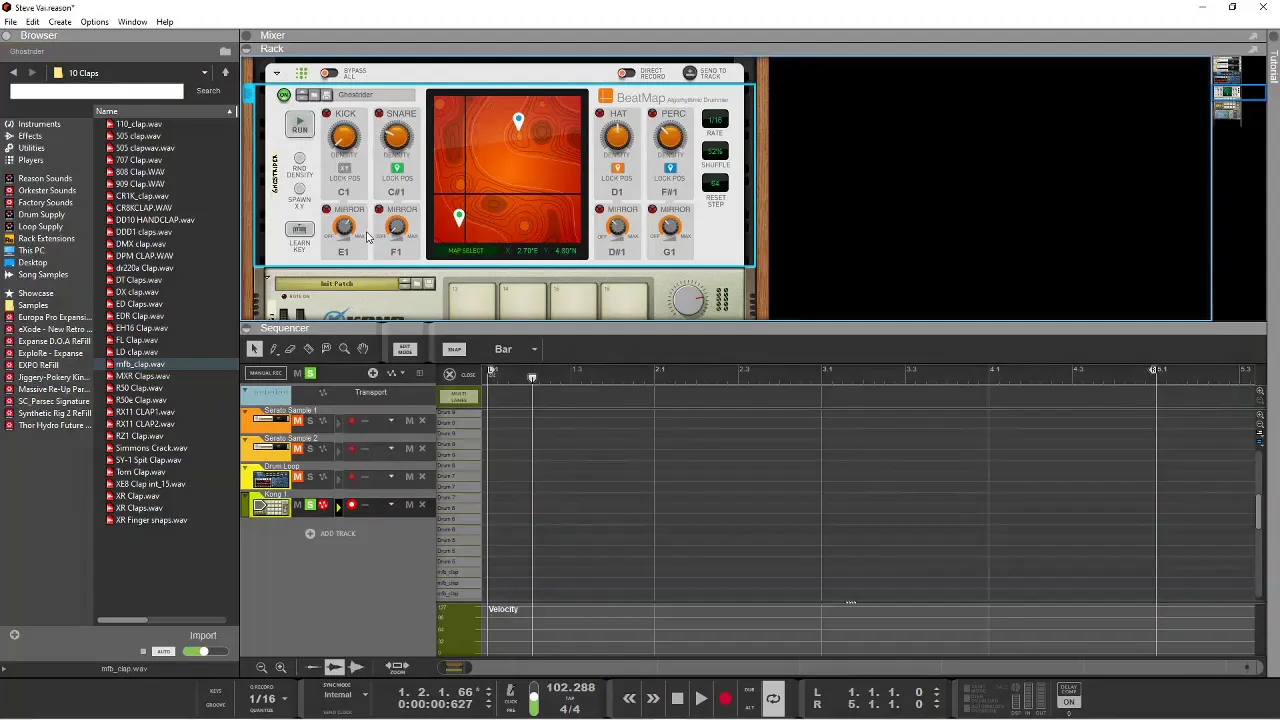Open the File menu
This screenshot has width=1280, height=720.
[x=10, y=22]
